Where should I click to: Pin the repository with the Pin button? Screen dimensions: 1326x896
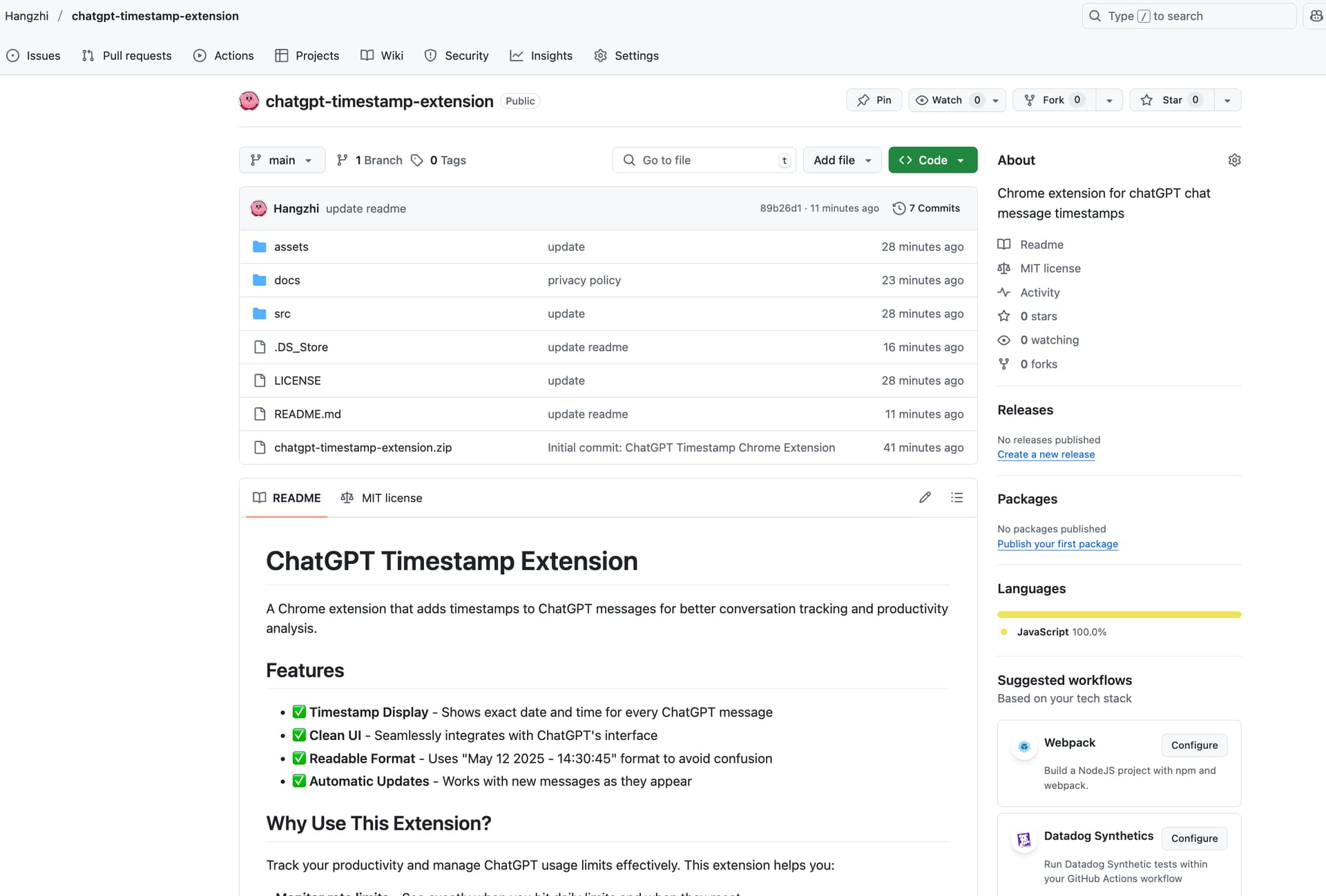[874, 100]
